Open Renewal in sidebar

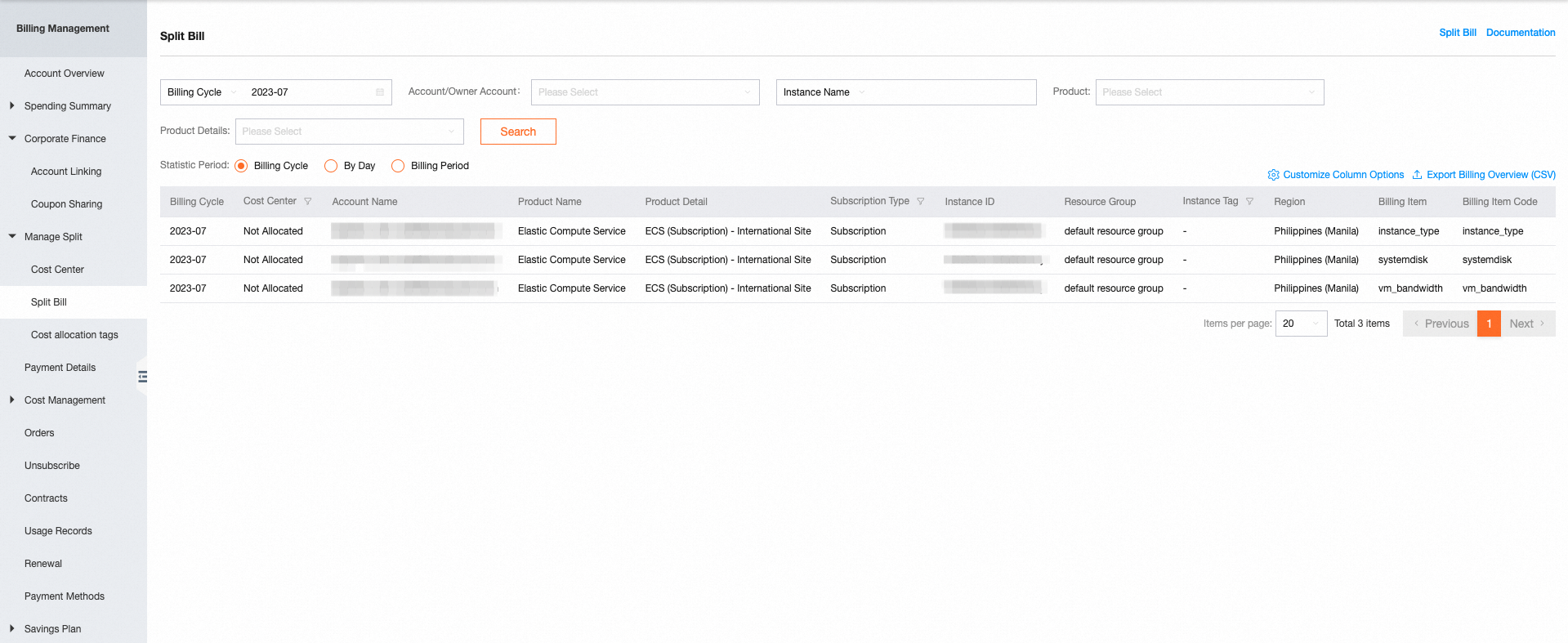pos(43,564)
